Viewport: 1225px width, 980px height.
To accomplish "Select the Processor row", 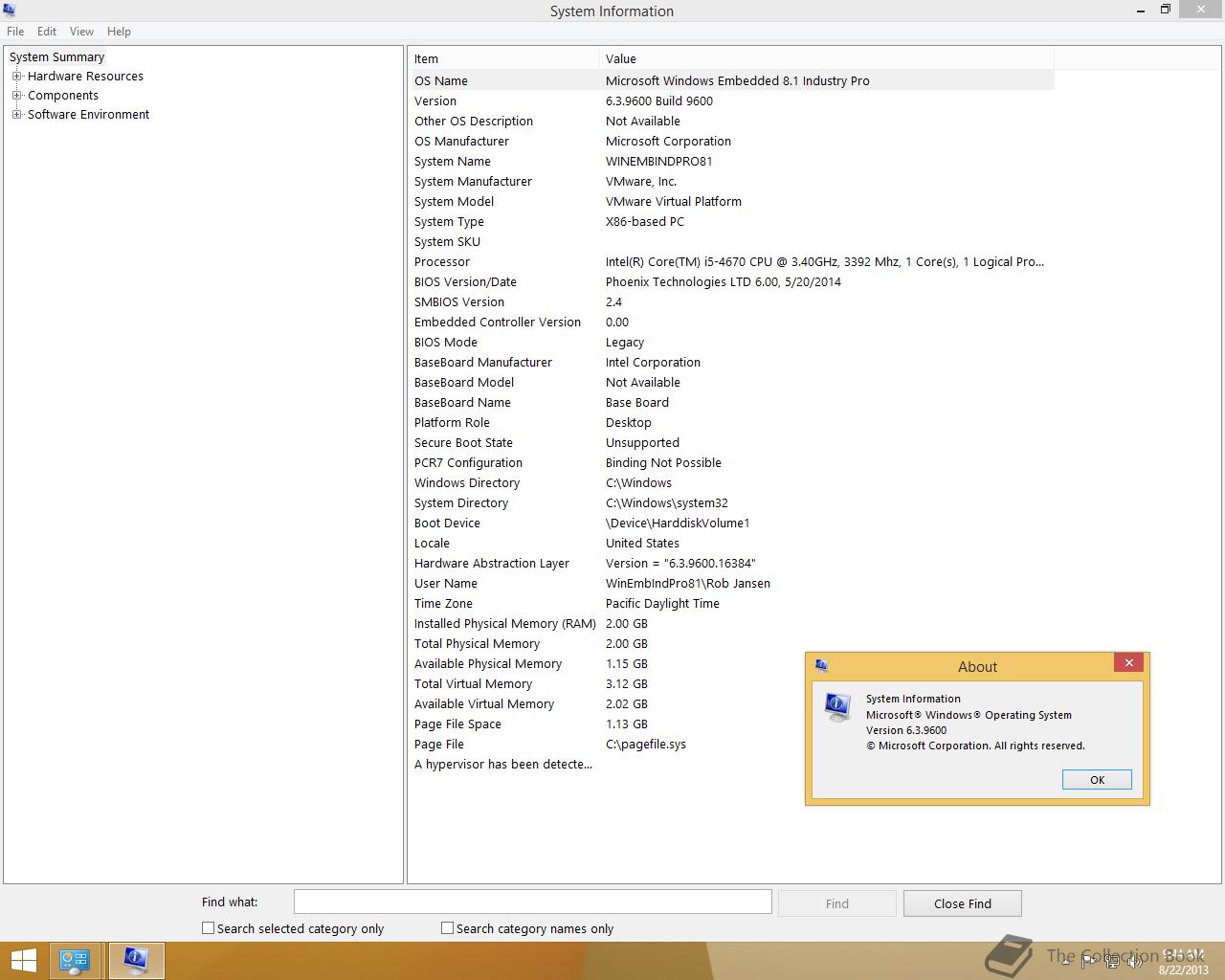I will point(732,262).
